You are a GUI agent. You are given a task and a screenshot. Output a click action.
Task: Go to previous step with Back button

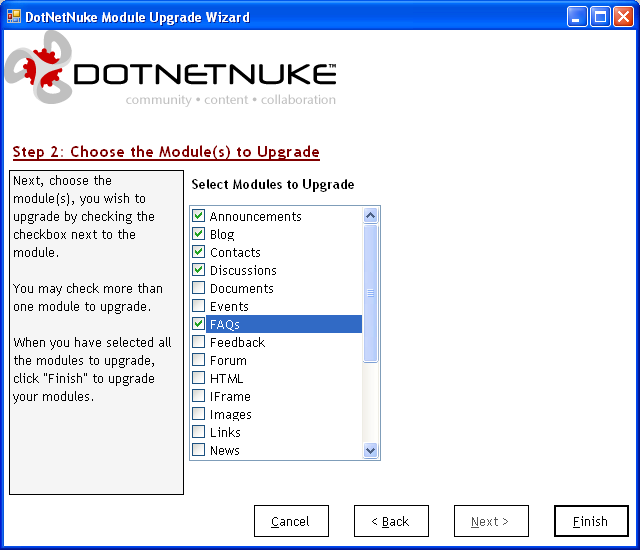click(391, 521)
